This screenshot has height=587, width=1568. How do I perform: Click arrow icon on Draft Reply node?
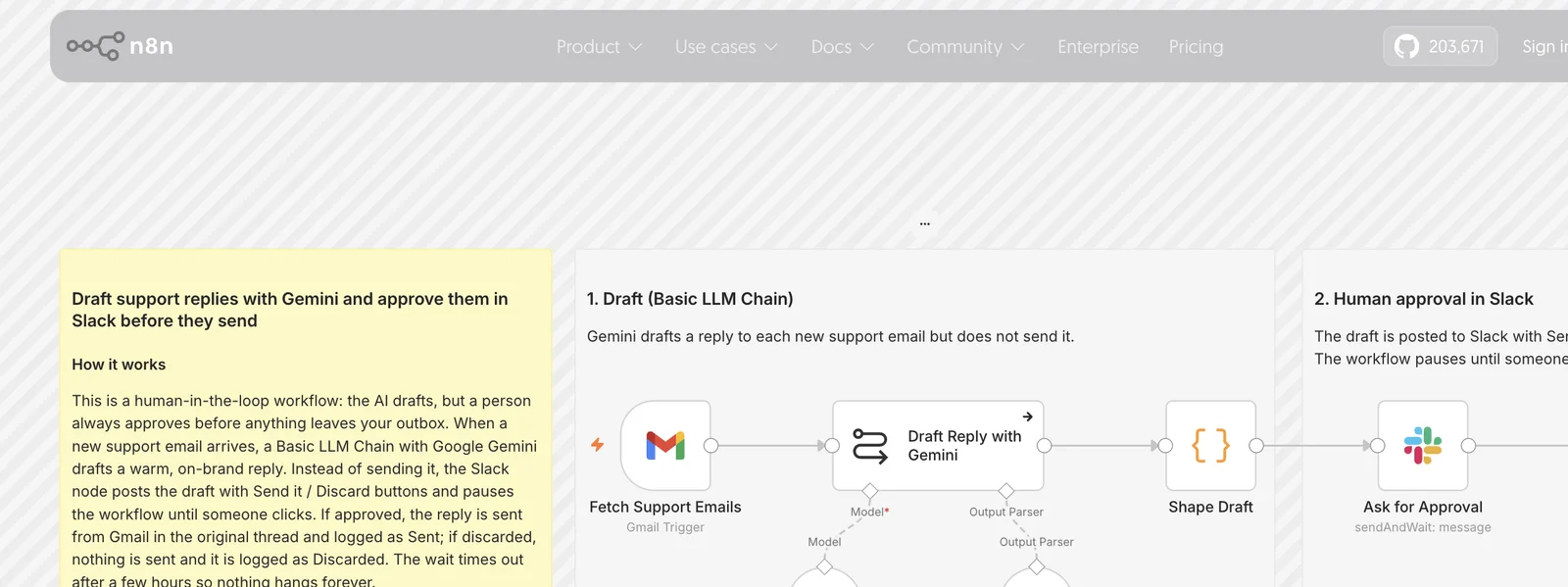[x=1027, y=416]
